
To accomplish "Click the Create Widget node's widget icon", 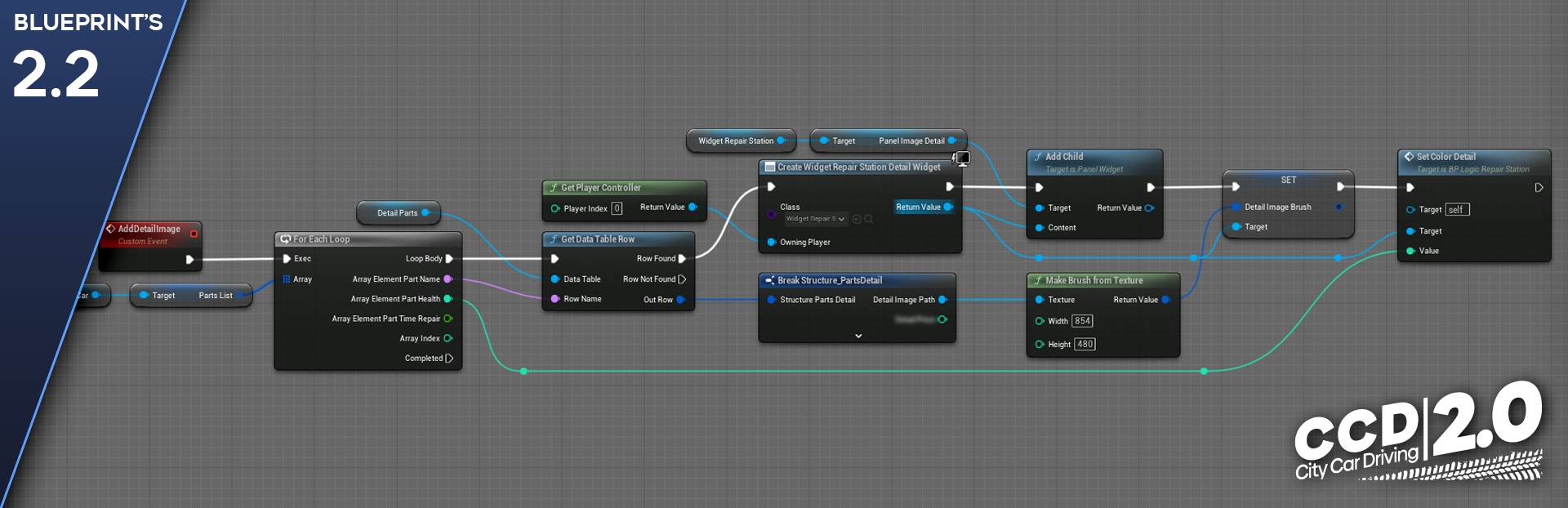I will coord(769,167).
